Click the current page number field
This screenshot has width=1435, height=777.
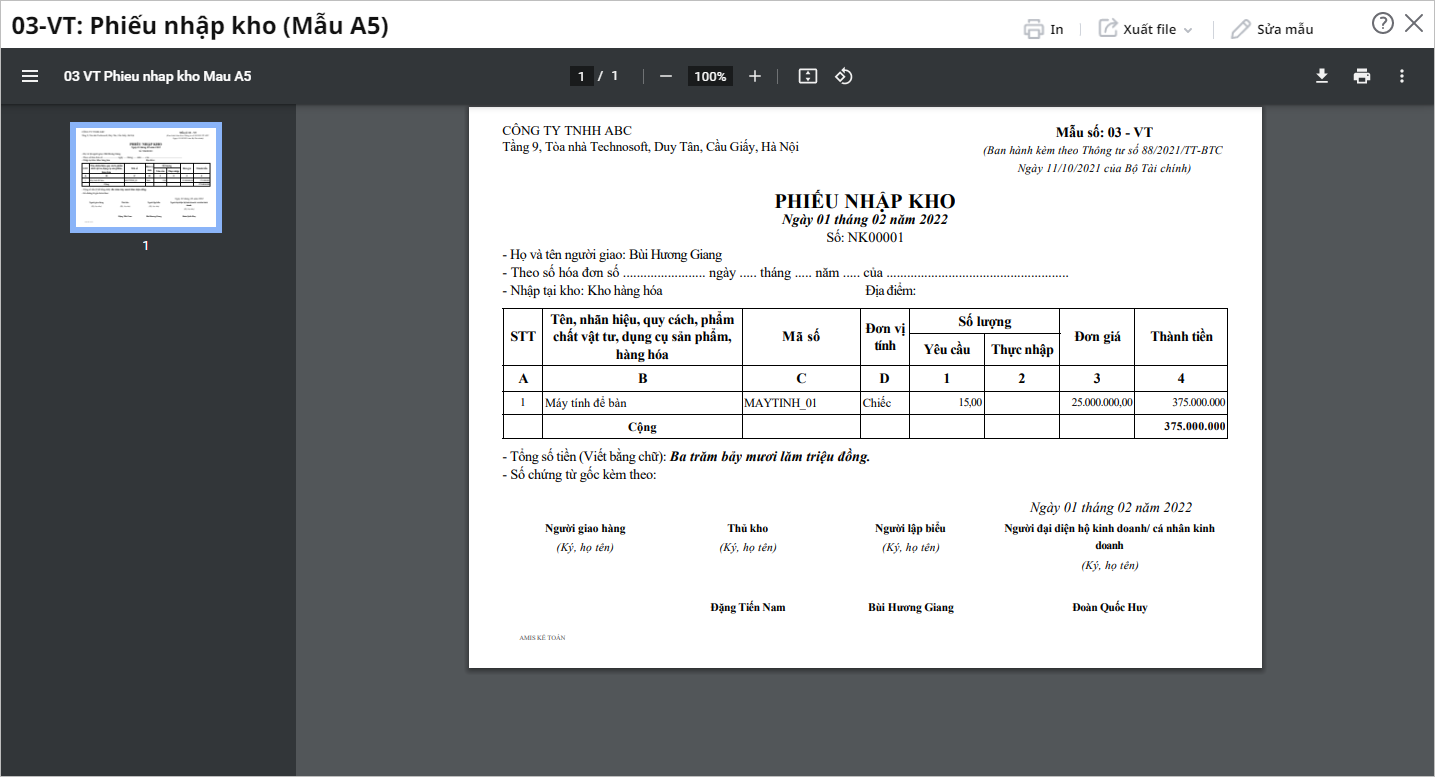coord(581,76)
